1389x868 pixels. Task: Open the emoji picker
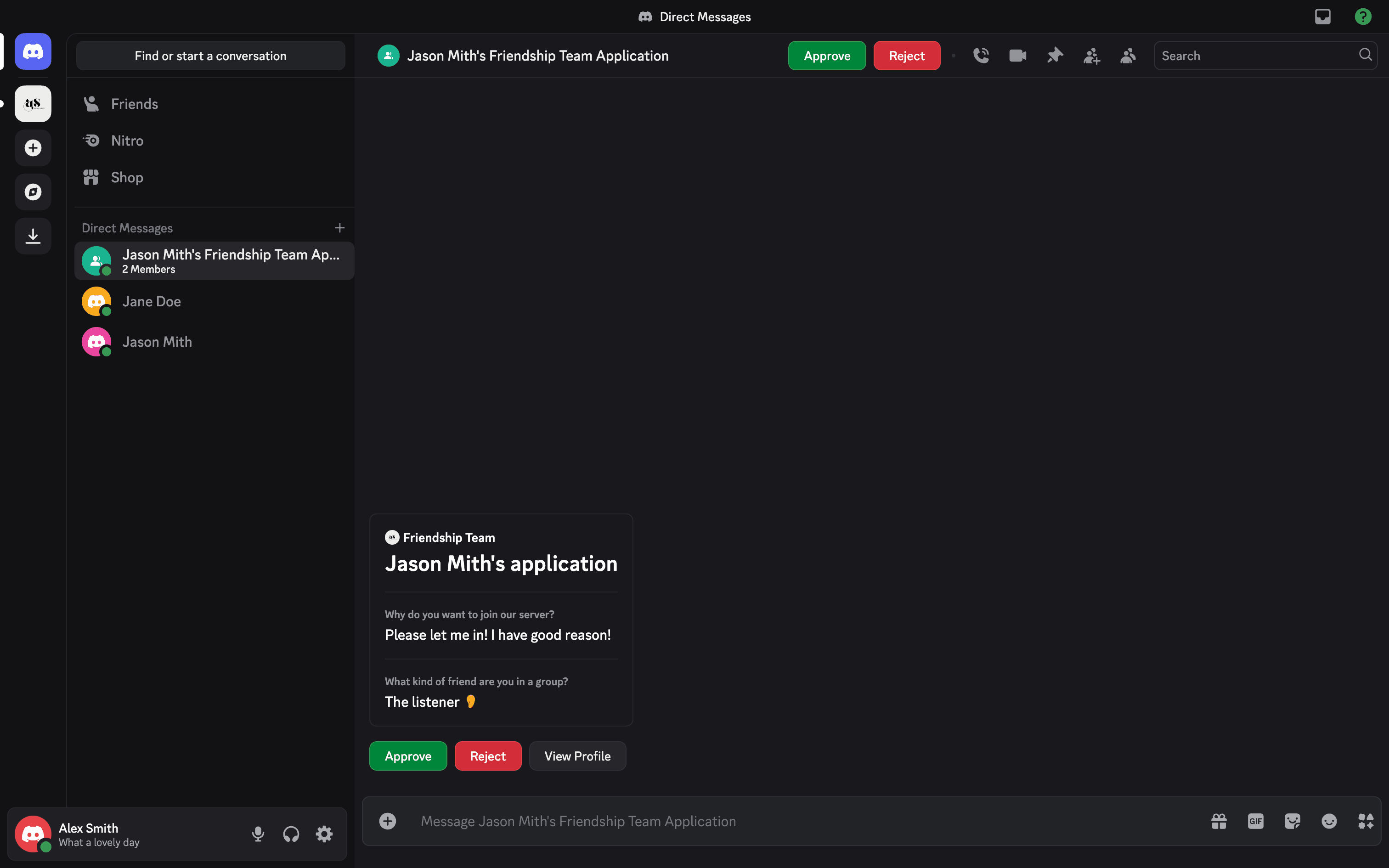[1329, 821]
